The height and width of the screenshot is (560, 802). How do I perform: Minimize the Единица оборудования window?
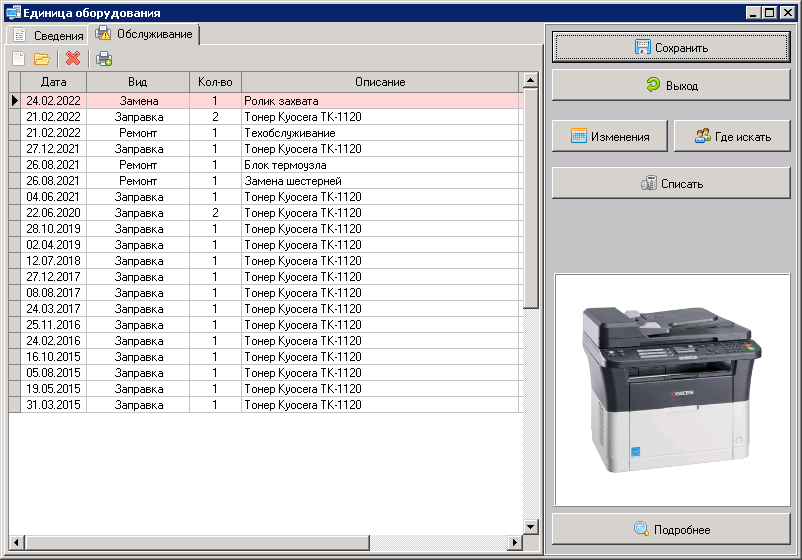(752, 13)
